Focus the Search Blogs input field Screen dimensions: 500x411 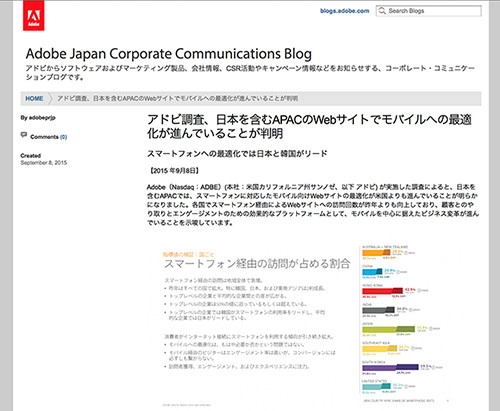click(429, 11)
